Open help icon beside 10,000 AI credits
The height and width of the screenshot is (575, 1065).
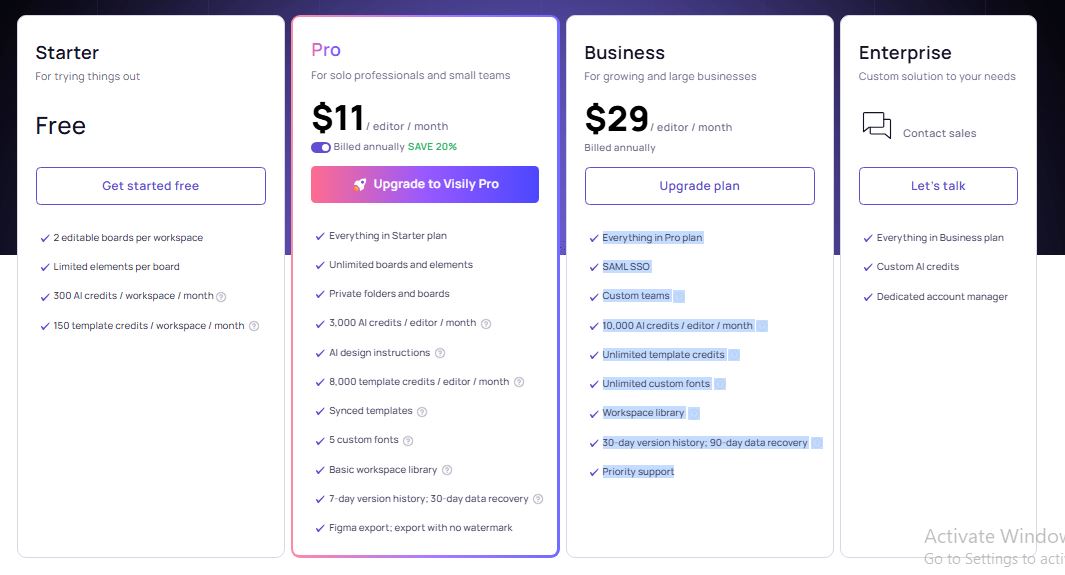pyautogui.click(x=762, y=326)
